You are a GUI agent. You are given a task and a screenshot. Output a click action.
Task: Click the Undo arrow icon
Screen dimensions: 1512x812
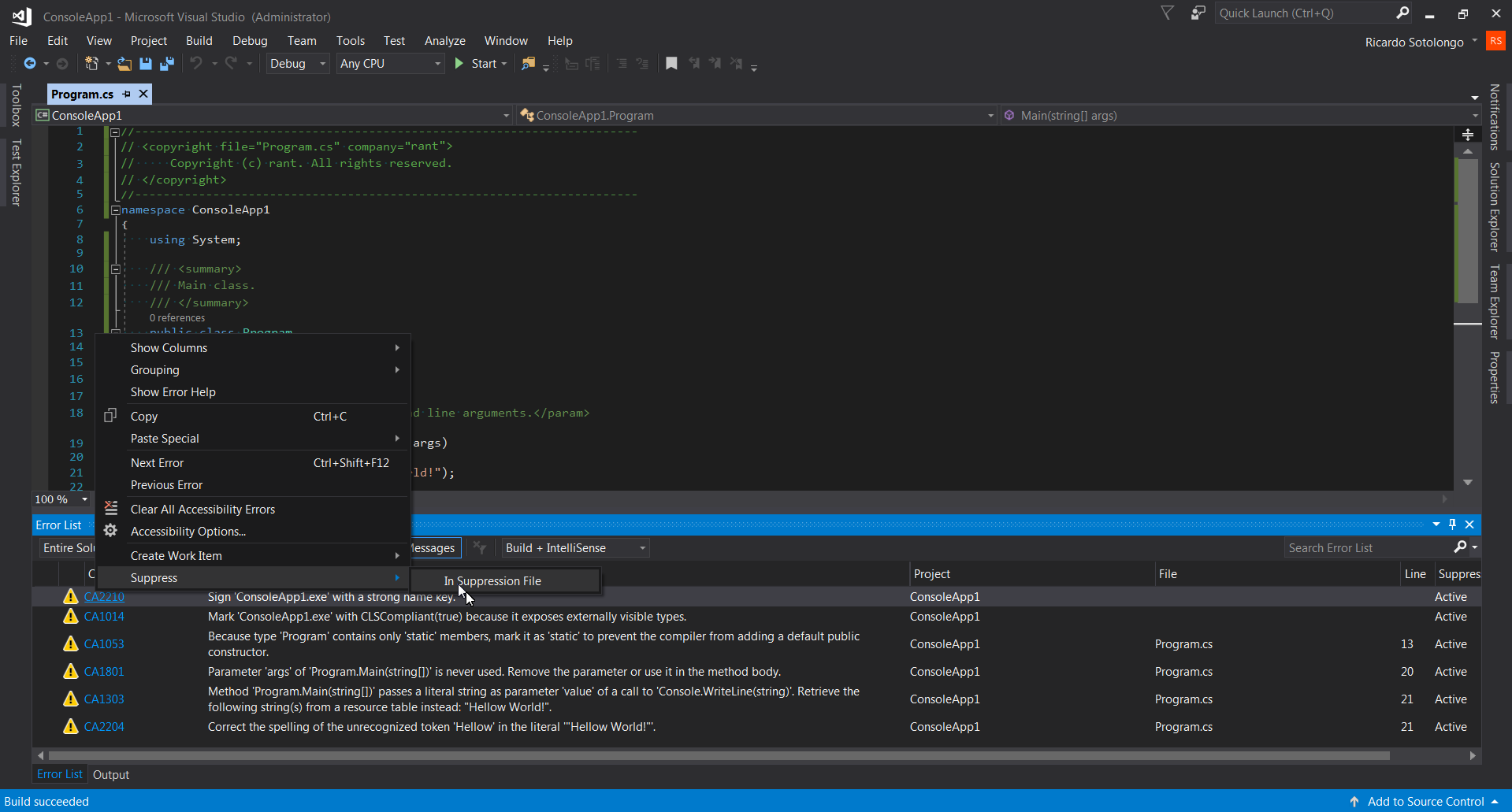[196, 64]
